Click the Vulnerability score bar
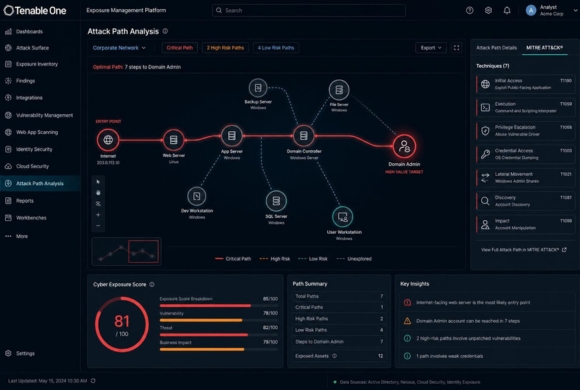580x390 pixels. click(219, 320)
